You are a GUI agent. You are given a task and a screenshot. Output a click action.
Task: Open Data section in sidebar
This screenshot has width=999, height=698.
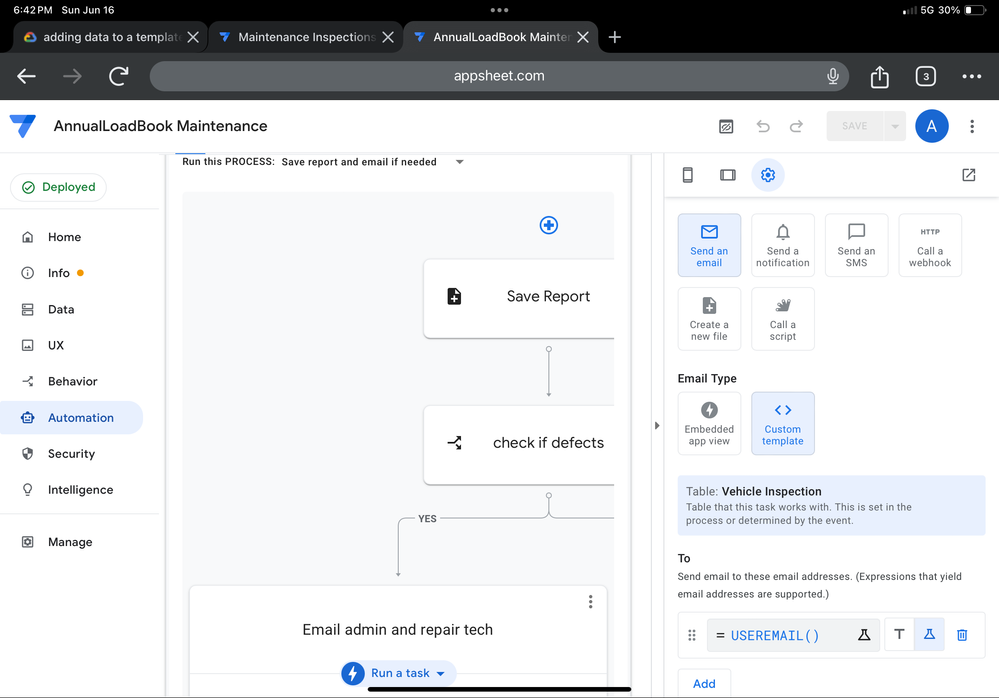pyautogui.click(x=61, y=310)
